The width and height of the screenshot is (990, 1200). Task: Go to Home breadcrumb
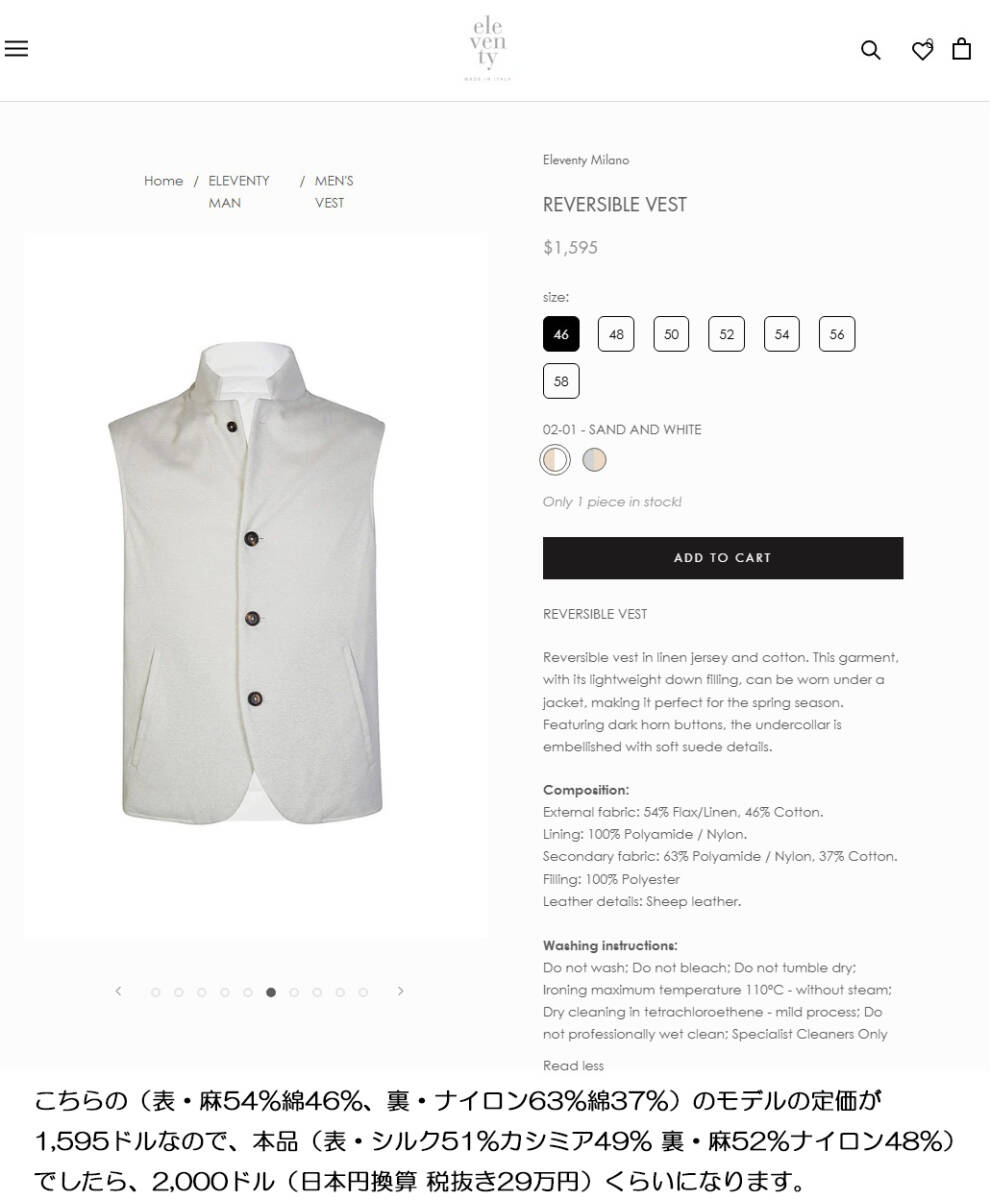163,181
